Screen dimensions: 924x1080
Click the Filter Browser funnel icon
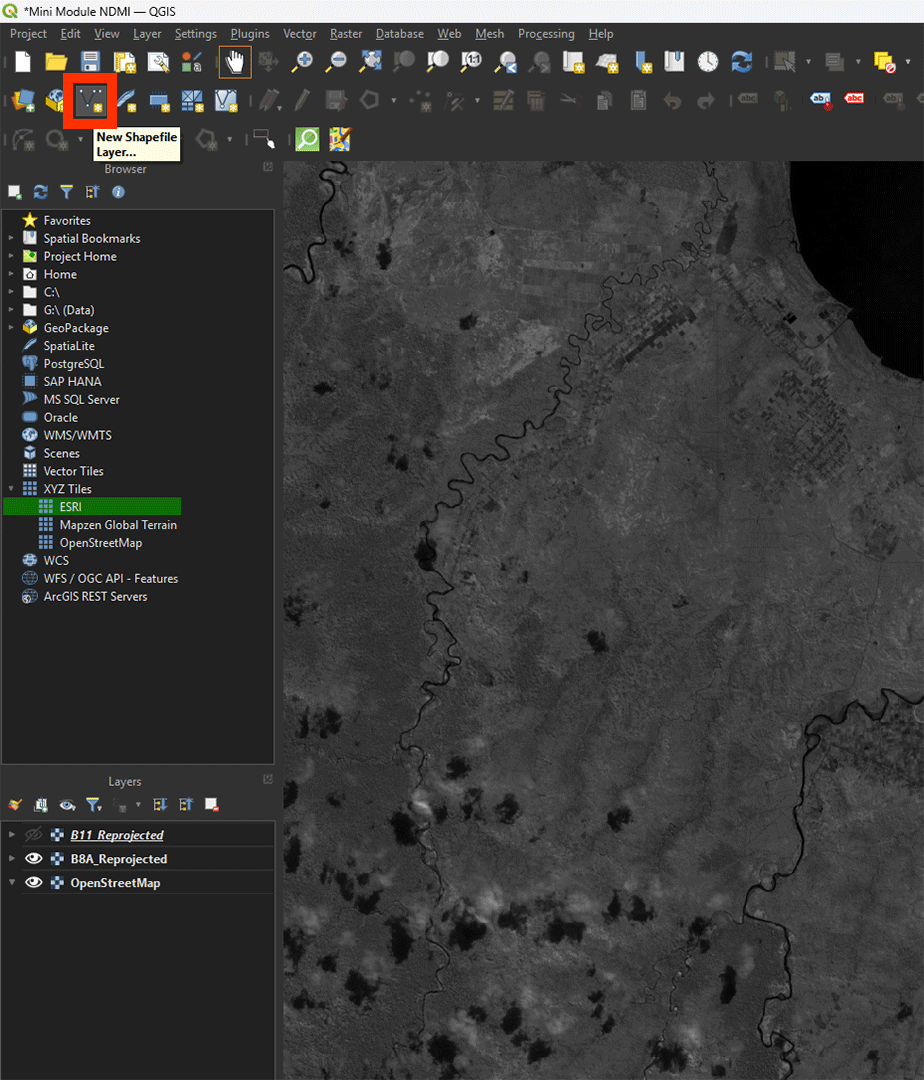click(66, 192)
